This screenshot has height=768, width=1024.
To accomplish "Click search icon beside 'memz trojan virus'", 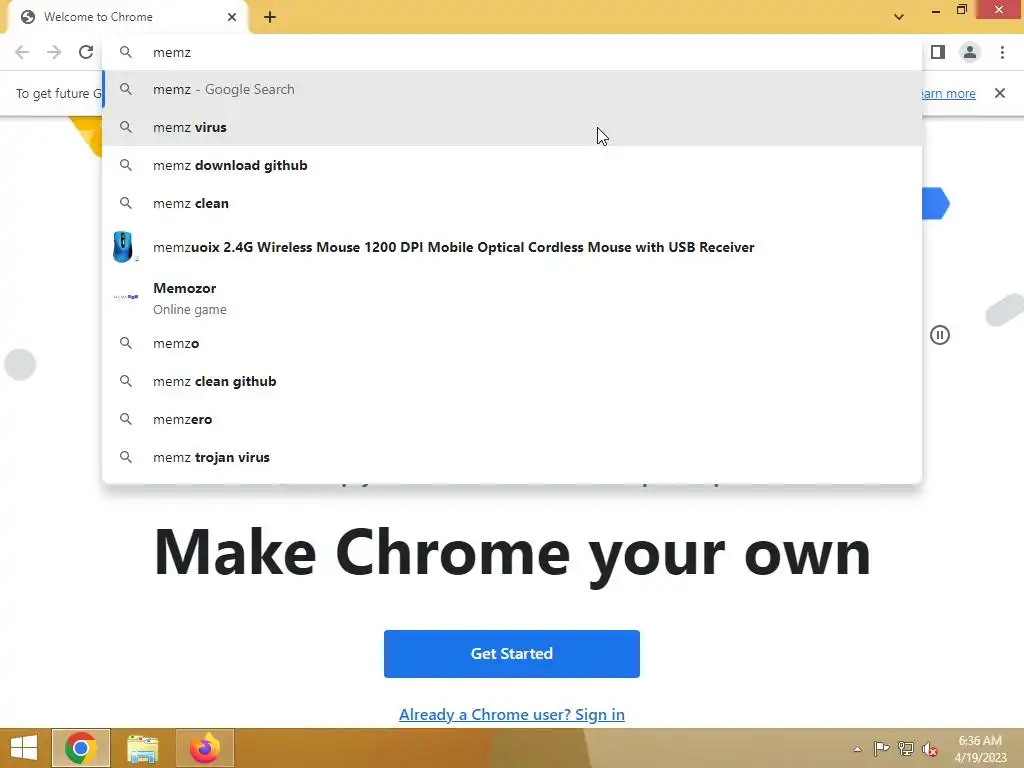I will coord(126,457).
